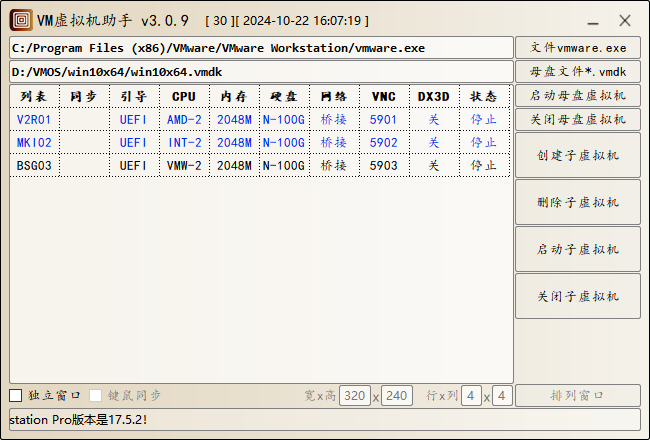Click 创建子虚拟机 button
Screen dimensions: 650x440
(578, 156)
